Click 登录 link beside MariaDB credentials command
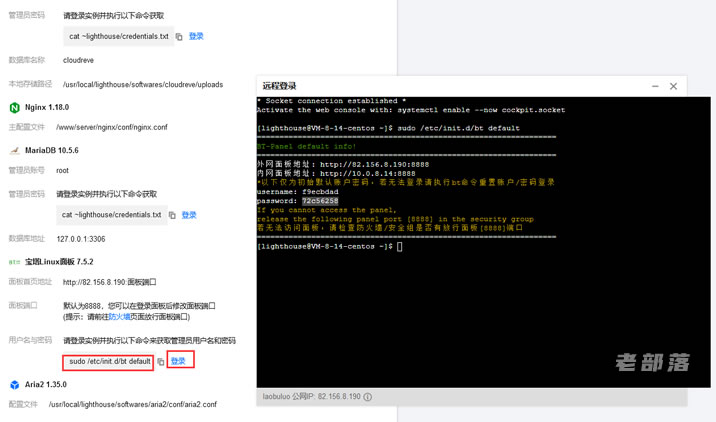 pos(189,215)
